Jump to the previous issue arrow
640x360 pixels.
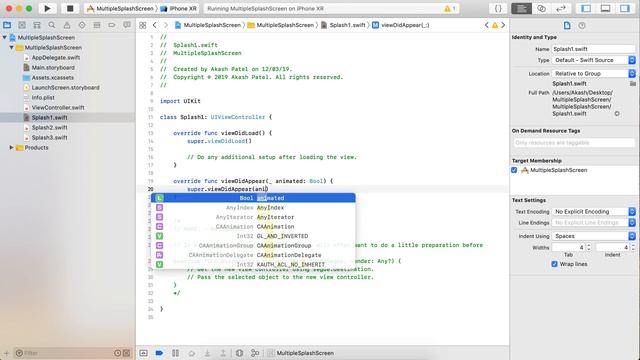tap(487, 25)
